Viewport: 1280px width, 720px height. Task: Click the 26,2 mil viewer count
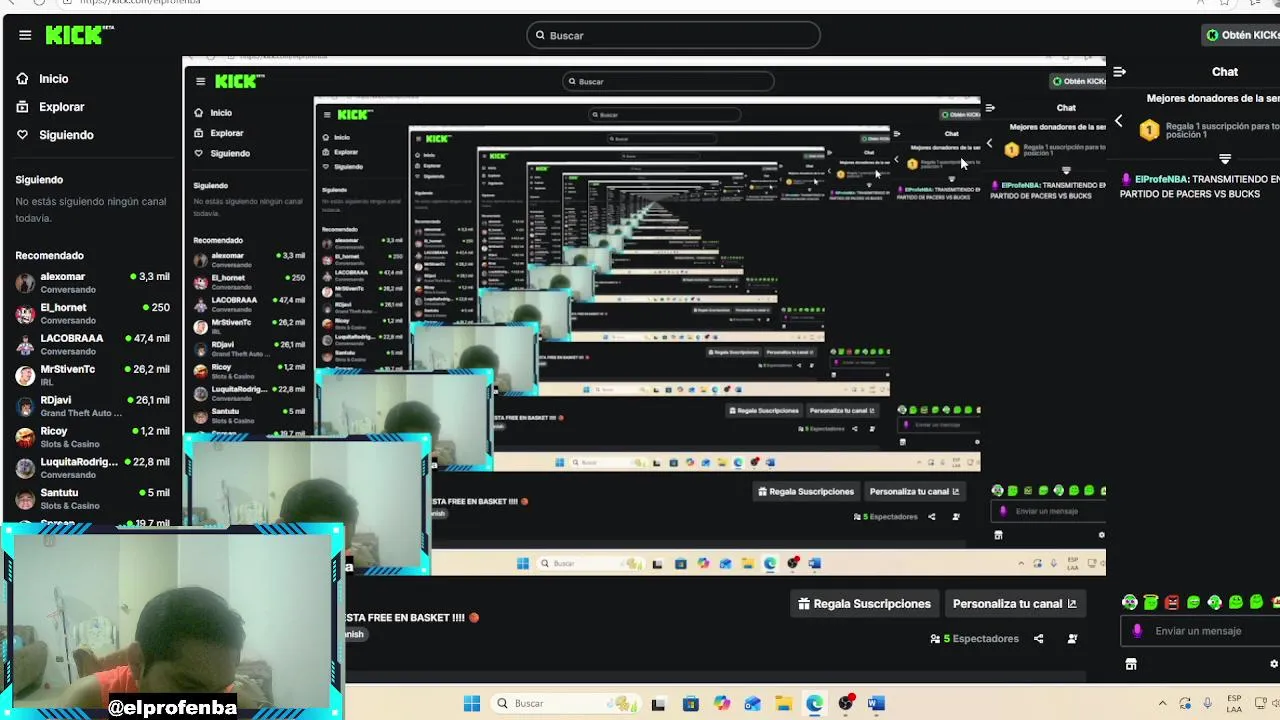[x=147, y=369]
